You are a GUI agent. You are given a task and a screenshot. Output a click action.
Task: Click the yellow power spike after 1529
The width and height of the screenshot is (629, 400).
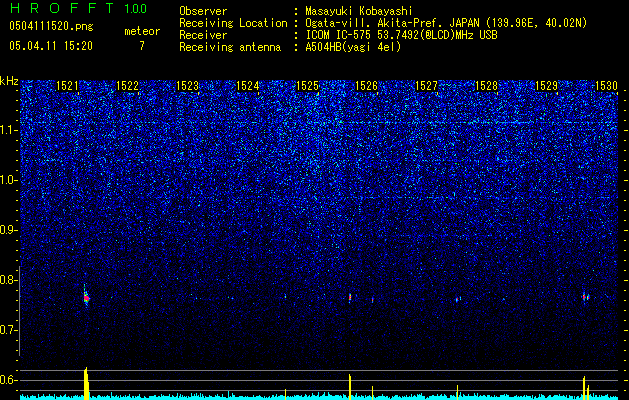point(584,388)
